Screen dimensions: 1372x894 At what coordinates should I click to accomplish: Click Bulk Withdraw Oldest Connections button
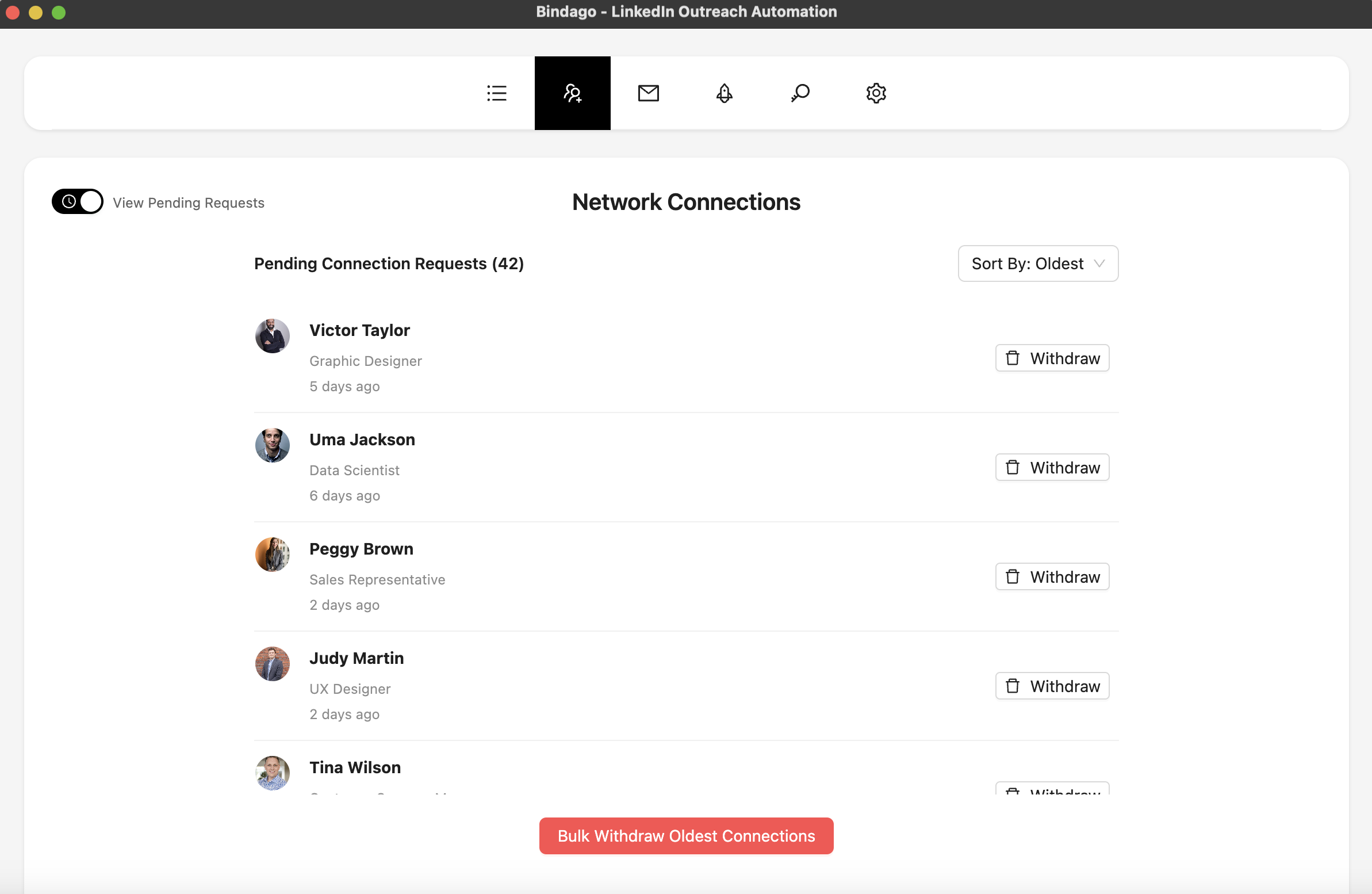click(x=686, y=836)
